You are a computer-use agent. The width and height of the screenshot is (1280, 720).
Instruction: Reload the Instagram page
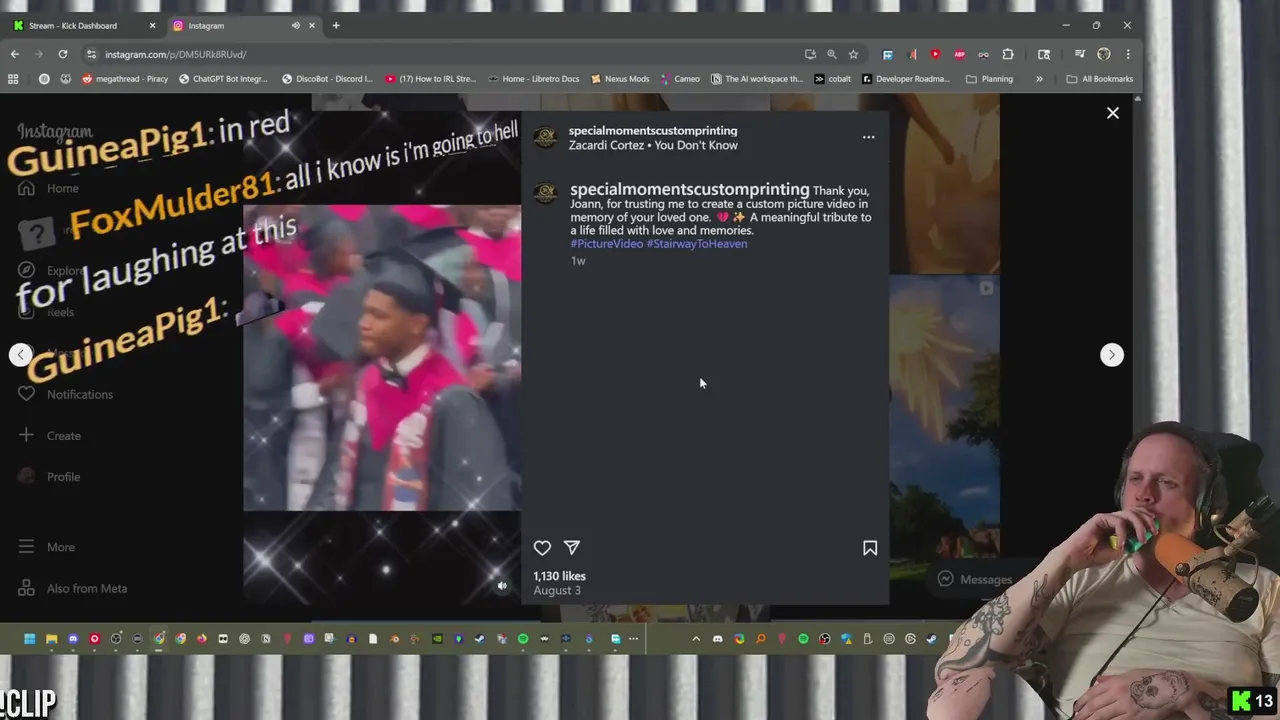click(x=63, y=54)
